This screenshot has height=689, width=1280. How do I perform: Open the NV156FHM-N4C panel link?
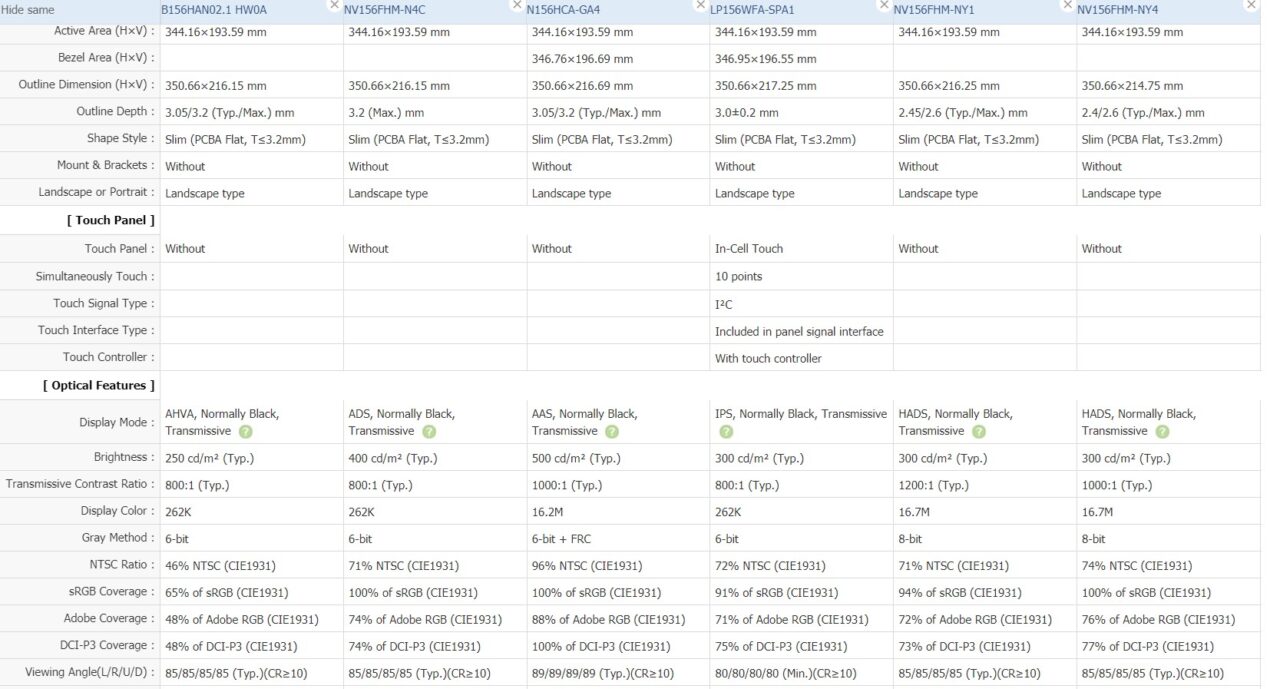point(385,9)
